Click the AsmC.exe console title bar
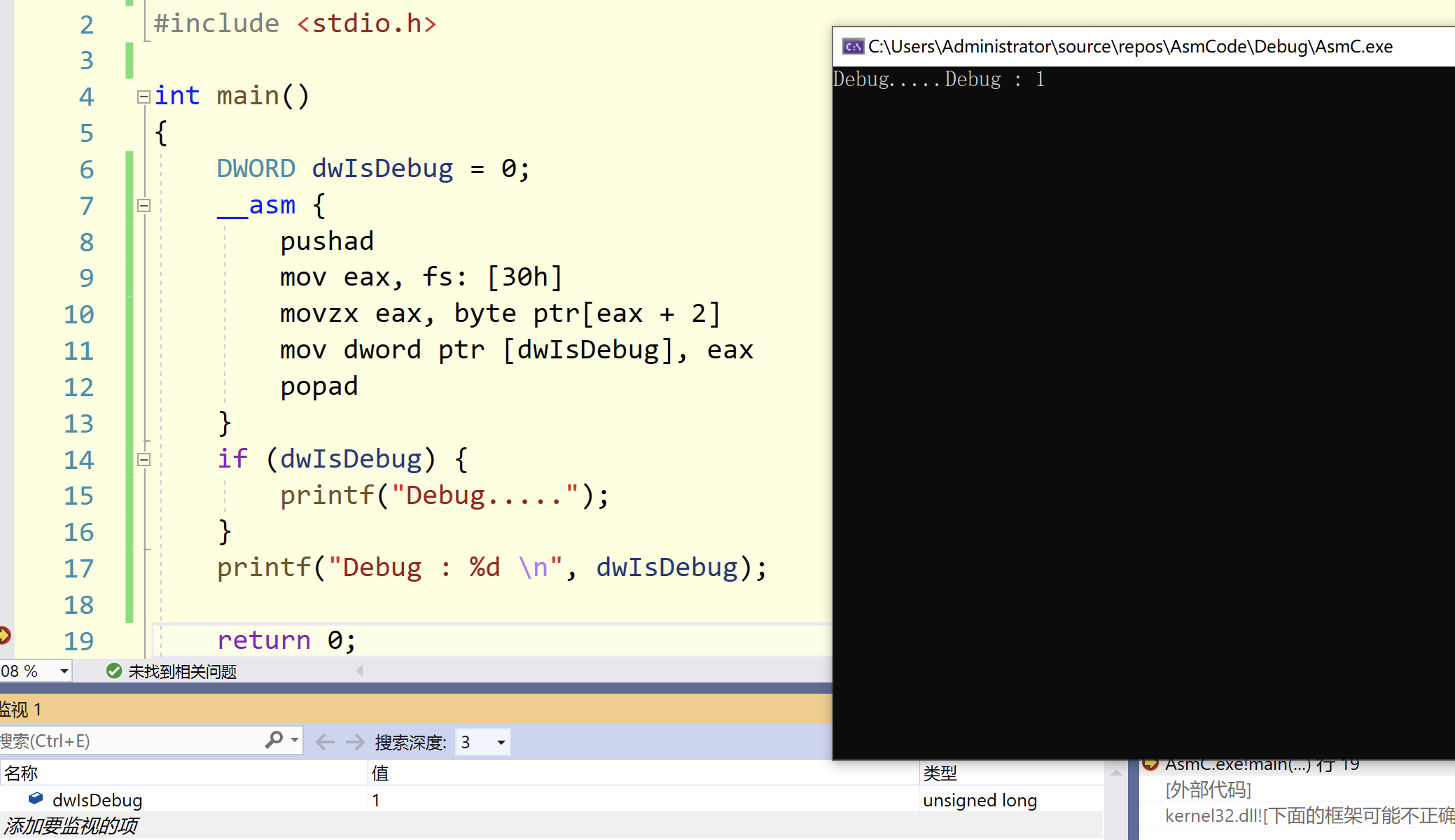 [1143, 47]
